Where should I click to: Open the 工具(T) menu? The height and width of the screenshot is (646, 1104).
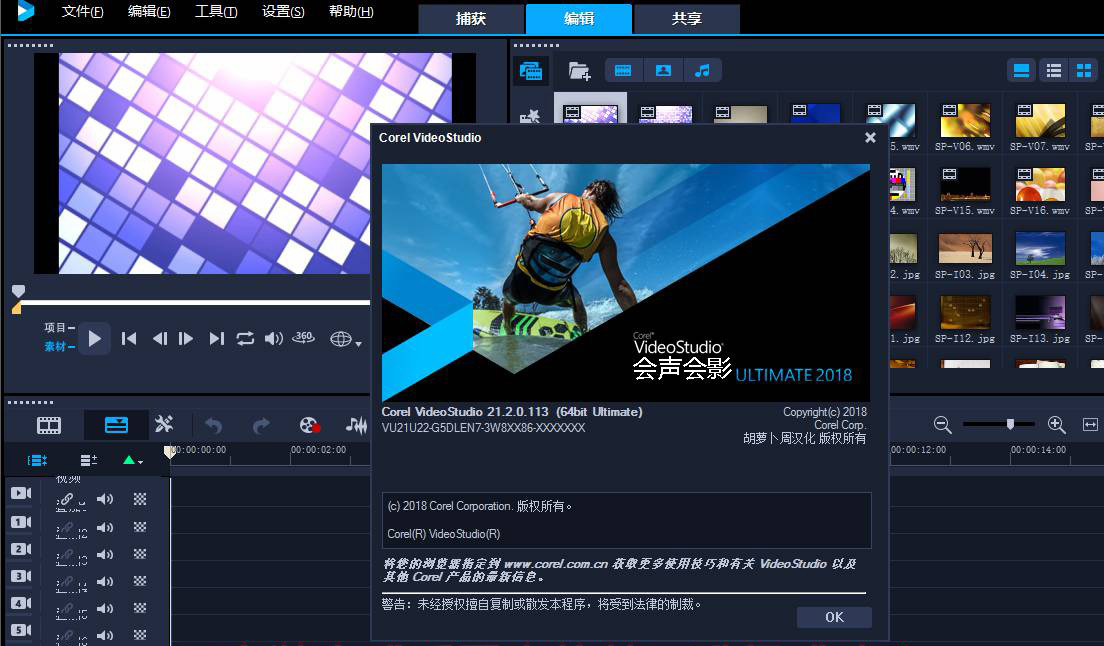(x=215, y=12)
